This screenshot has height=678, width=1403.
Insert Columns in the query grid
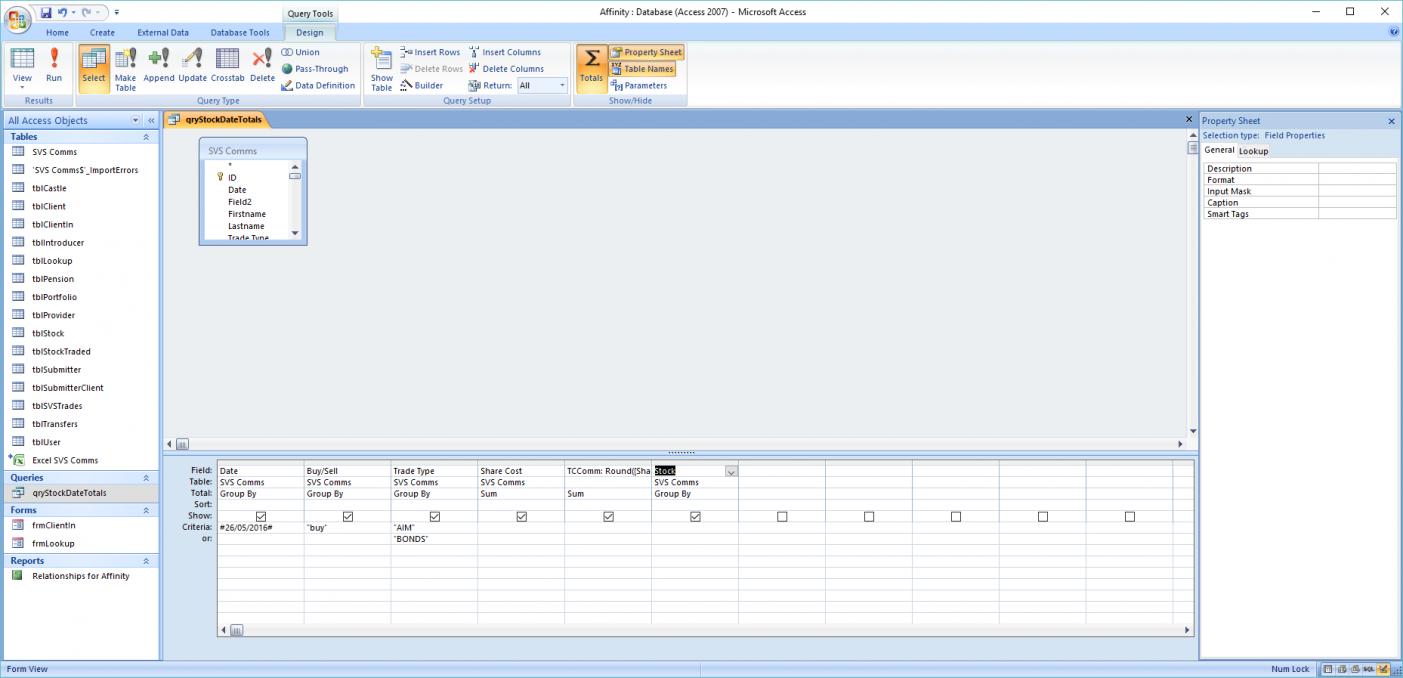(x=505, y=52)
